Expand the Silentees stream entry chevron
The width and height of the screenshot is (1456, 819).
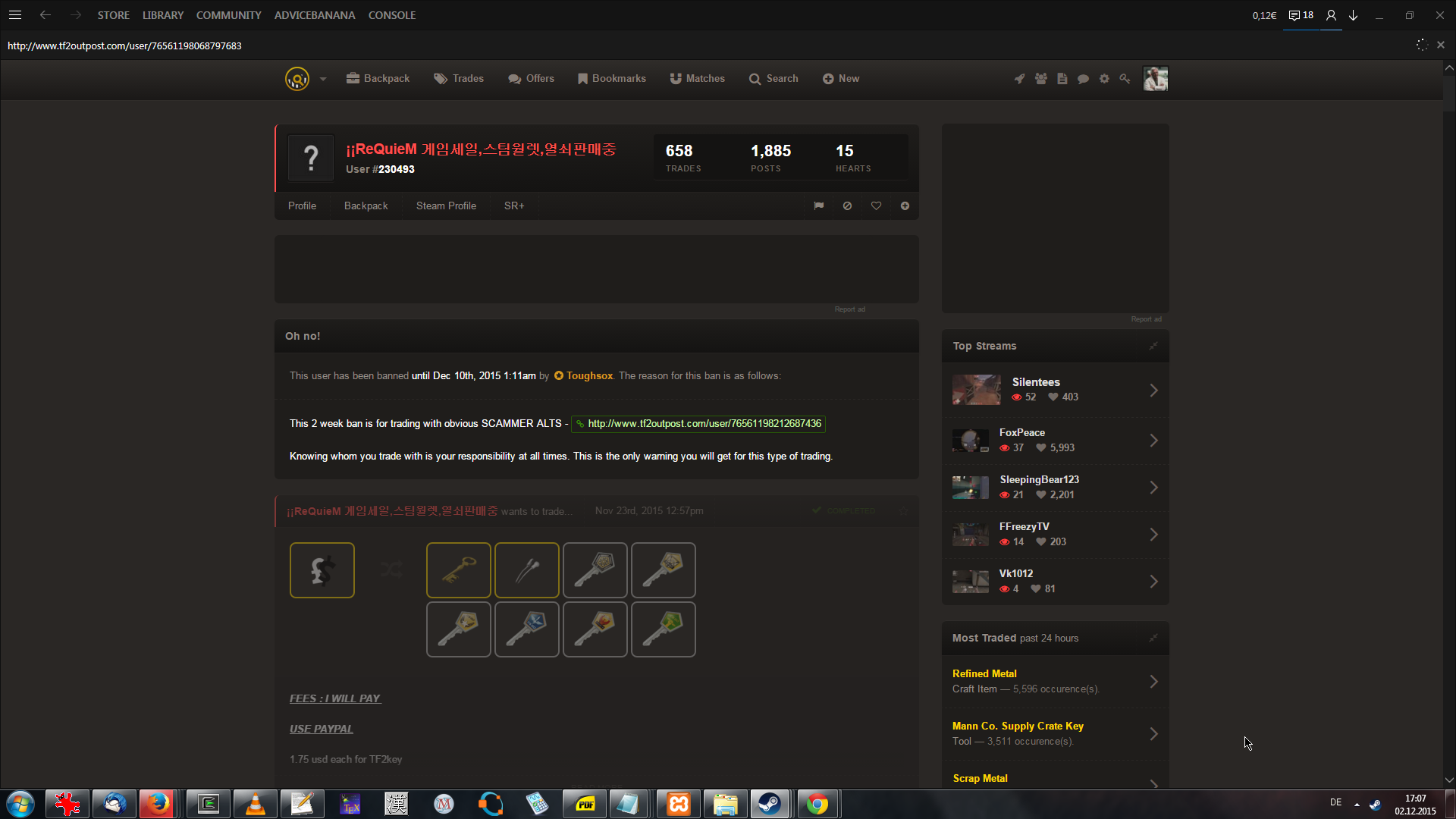pos(1153,390)
